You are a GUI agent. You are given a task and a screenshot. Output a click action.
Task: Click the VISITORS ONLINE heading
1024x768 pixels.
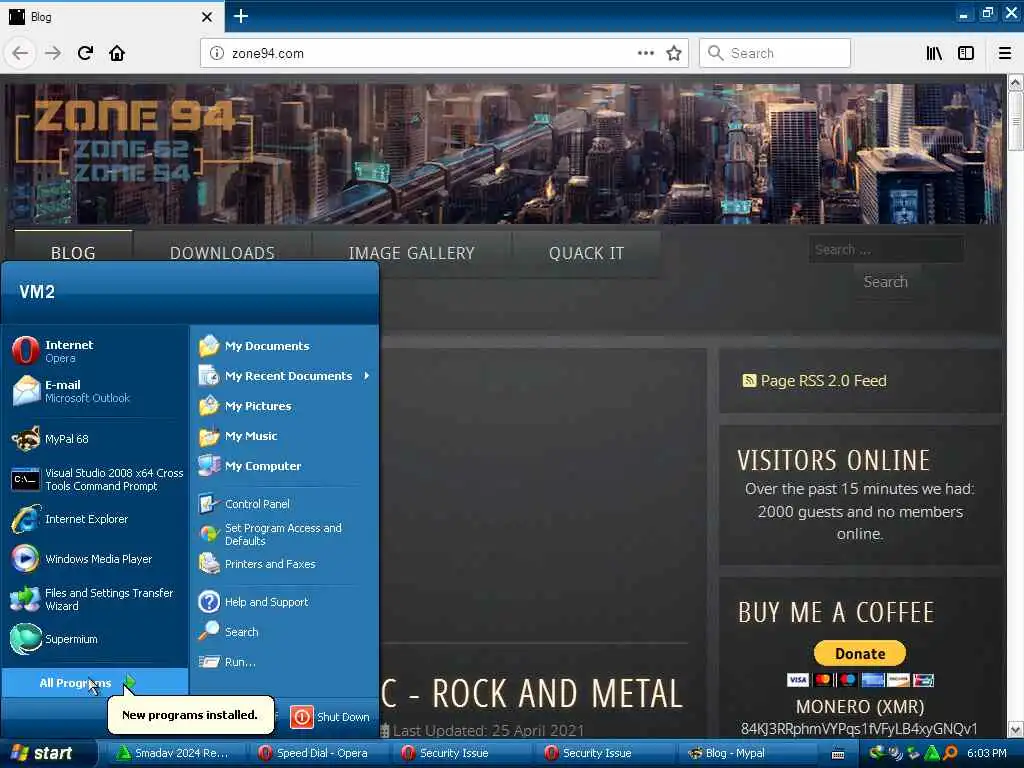[x=833, y=460]
